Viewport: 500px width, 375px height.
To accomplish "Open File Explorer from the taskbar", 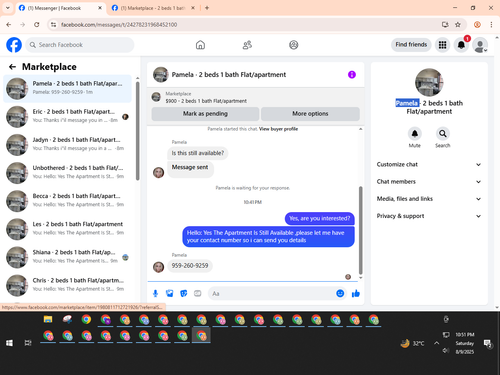I will pos(48,319).
